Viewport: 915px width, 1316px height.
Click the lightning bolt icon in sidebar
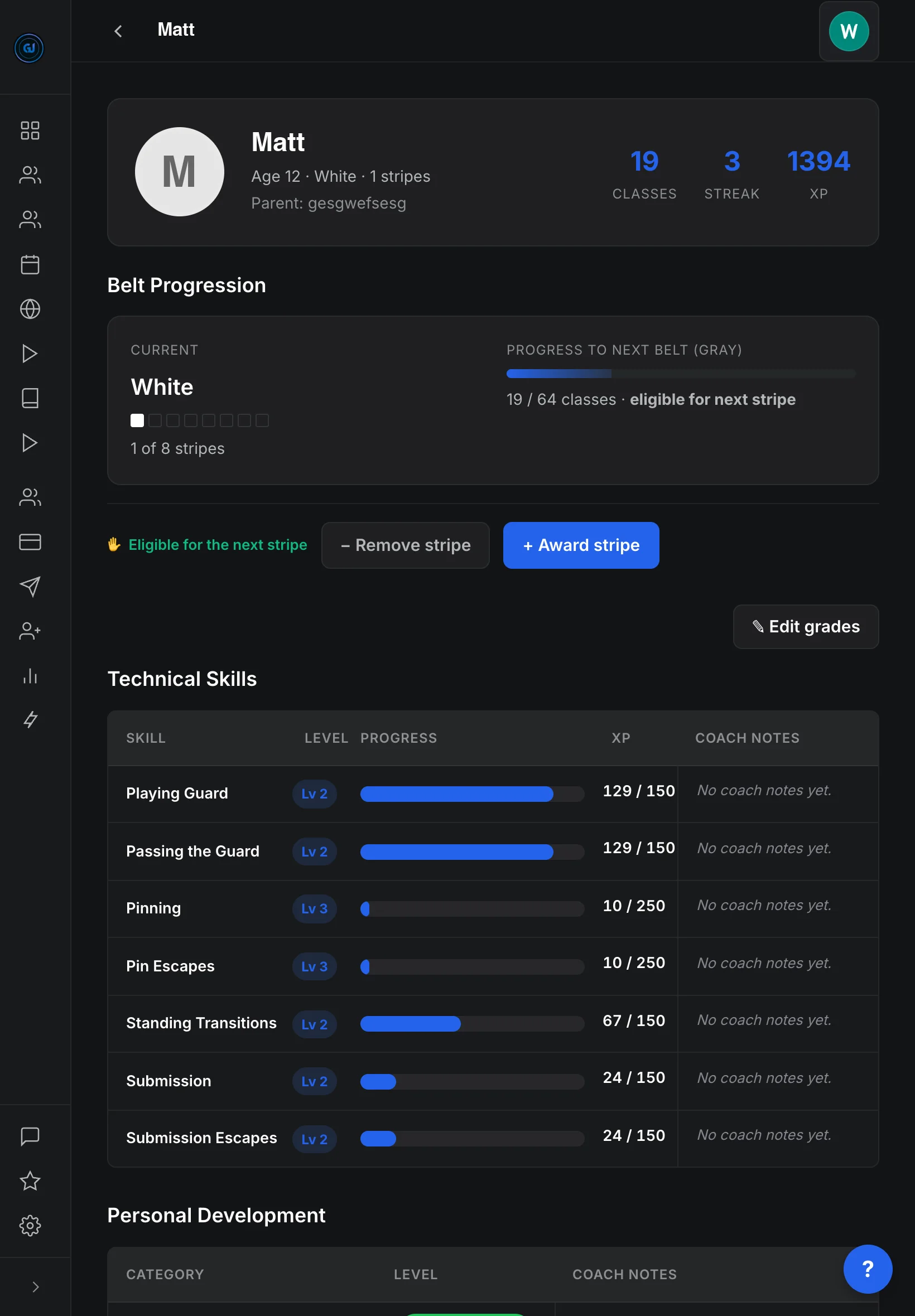pos(30,720)
